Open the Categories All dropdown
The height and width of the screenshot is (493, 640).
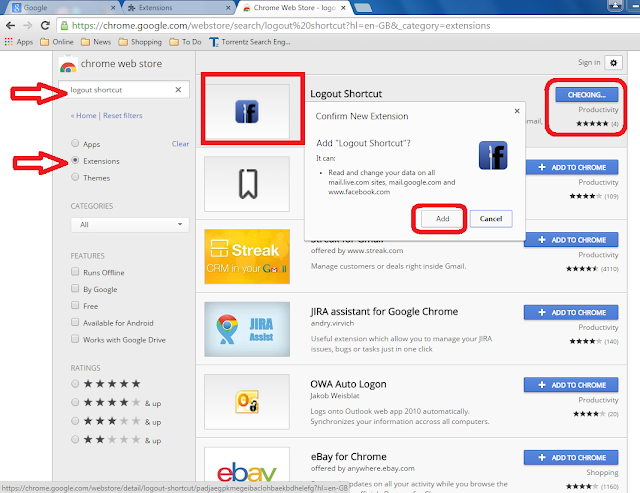(130, 224)
